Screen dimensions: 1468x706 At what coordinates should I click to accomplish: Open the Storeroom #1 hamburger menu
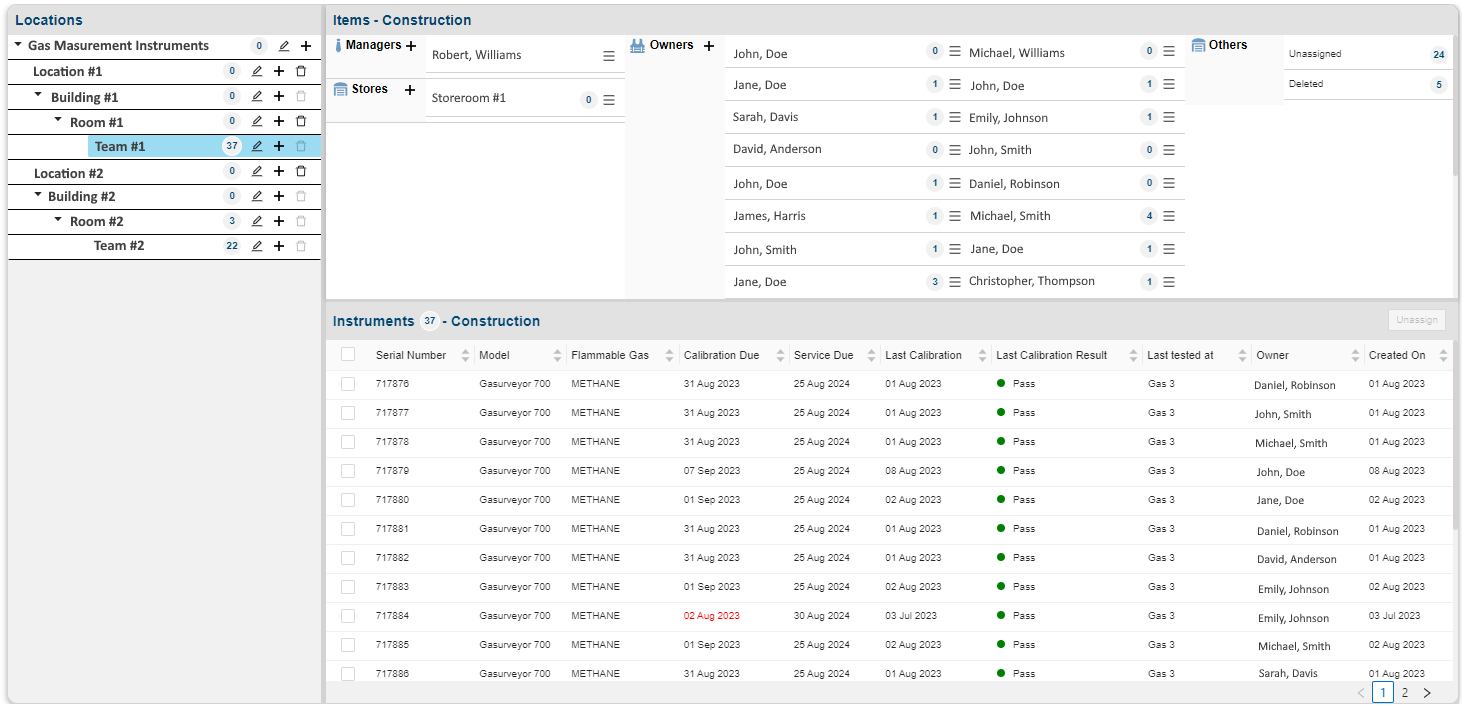point(609,99)
